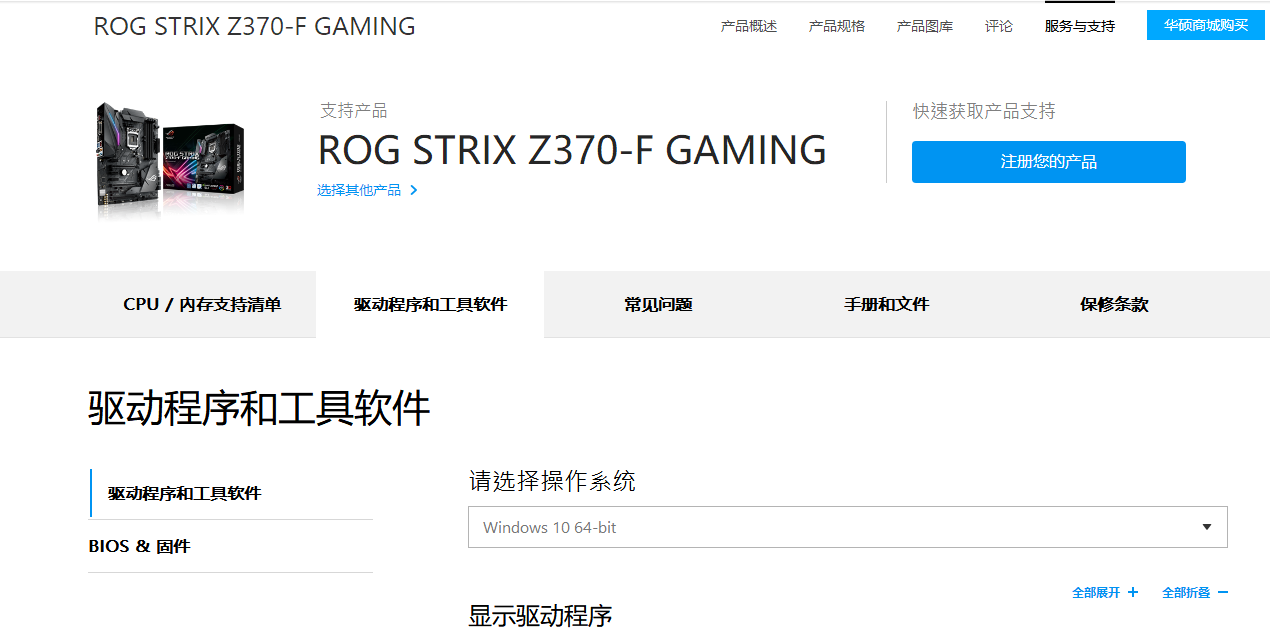Switch to the 保修条款 tab

1114,304
